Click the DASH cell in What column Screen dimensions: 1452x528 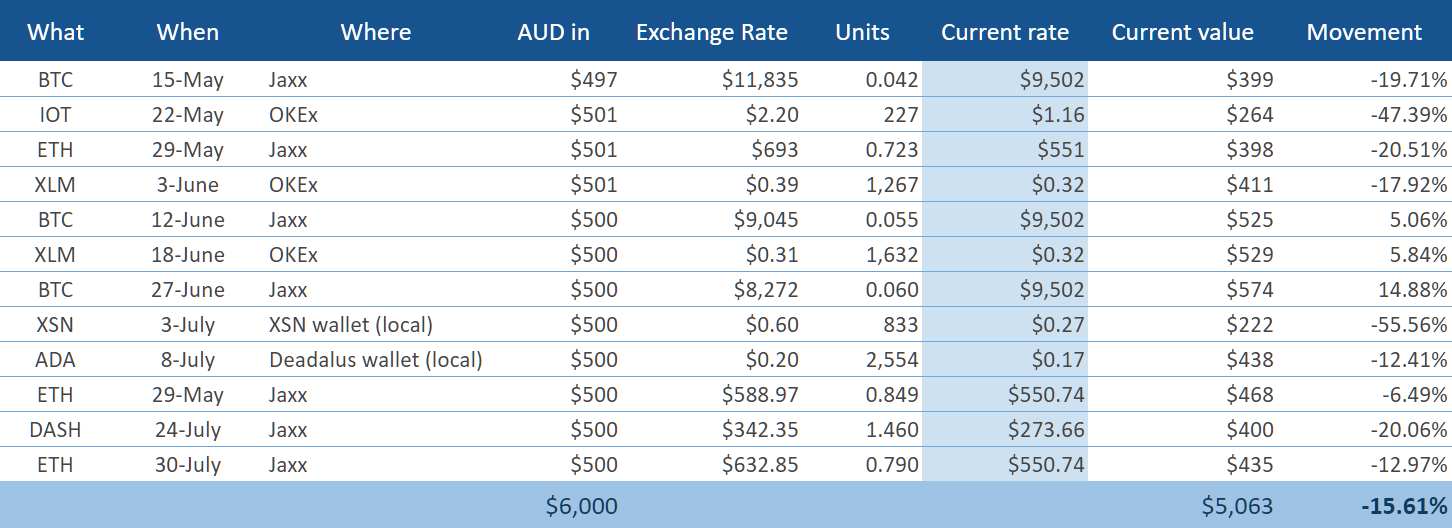(56, 430)
